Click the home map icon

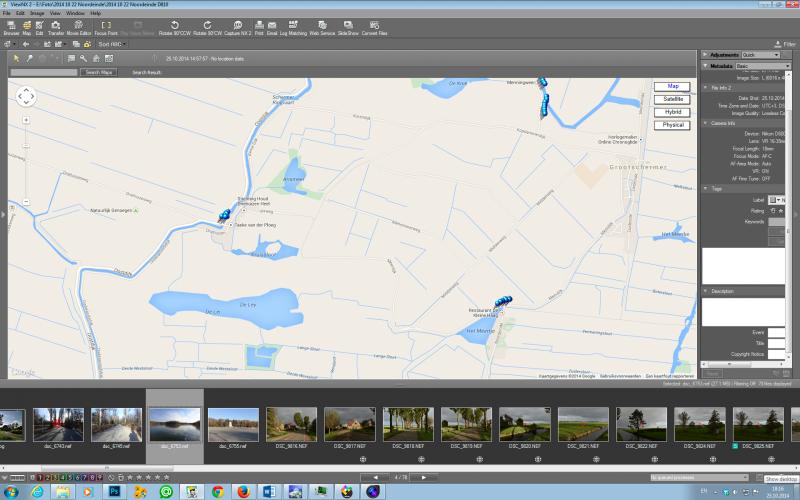(96, 59)
